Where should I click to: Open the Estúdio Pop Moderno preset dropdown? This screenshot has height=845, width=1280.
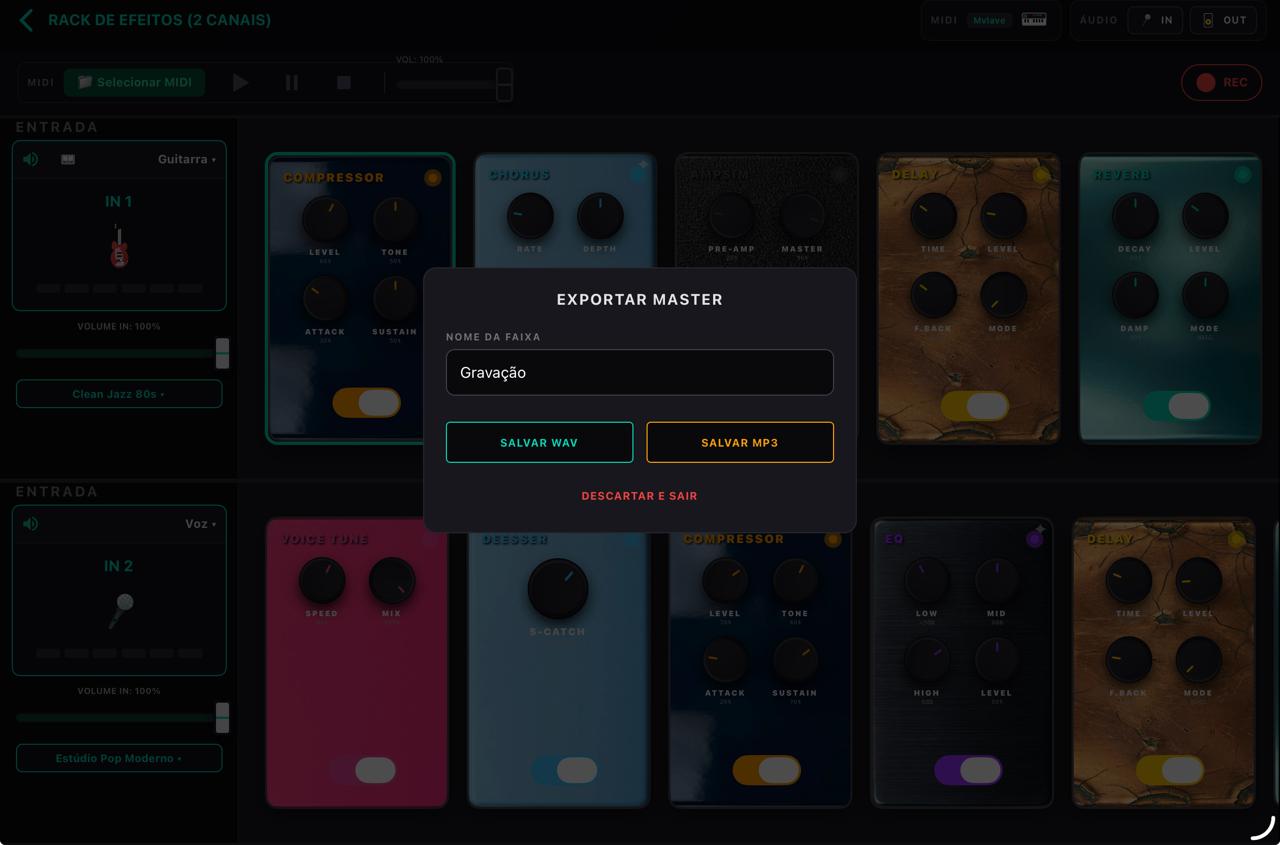pos(119,758)
